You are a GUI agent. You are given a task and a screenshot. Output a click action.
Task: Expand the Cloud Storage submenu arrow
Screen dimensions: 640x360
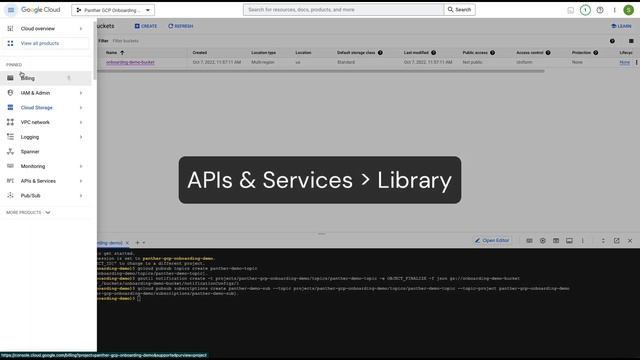click(x=81, y=108)
